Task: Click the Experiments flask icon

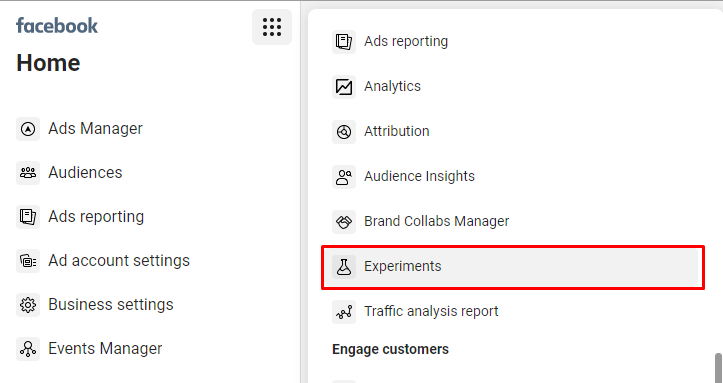Action: [x=344, y=267]
